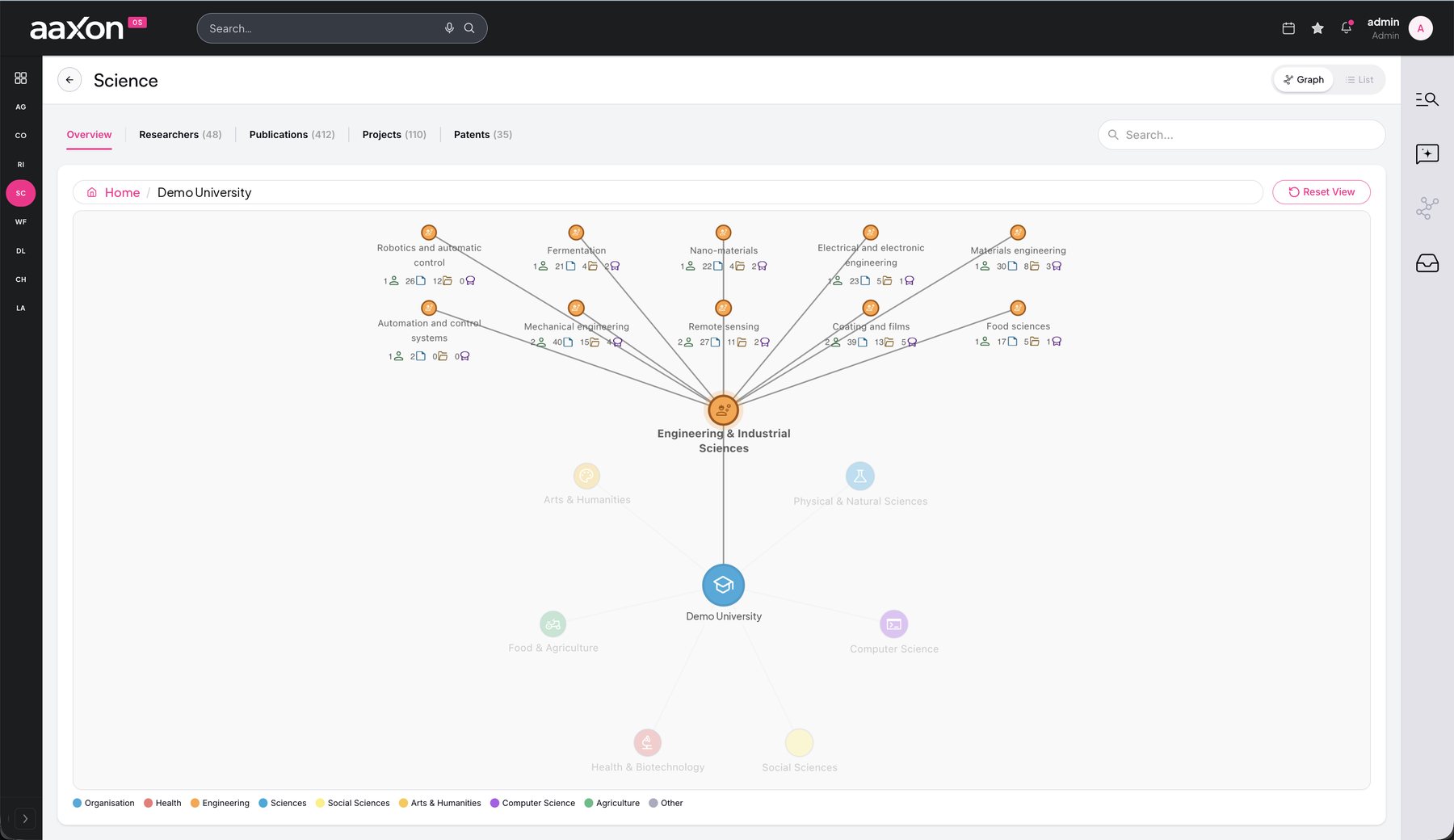The height and width of the screenshot is (840, 1454).
Task: Open the WF sidebar module
Action: pos(21,222)
